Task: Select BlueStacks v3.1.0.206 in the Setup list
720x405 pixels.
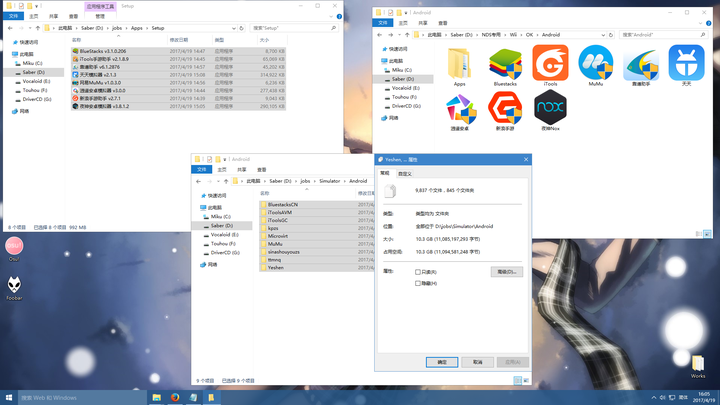Action: pyautogui.click(x=179, y=51)
